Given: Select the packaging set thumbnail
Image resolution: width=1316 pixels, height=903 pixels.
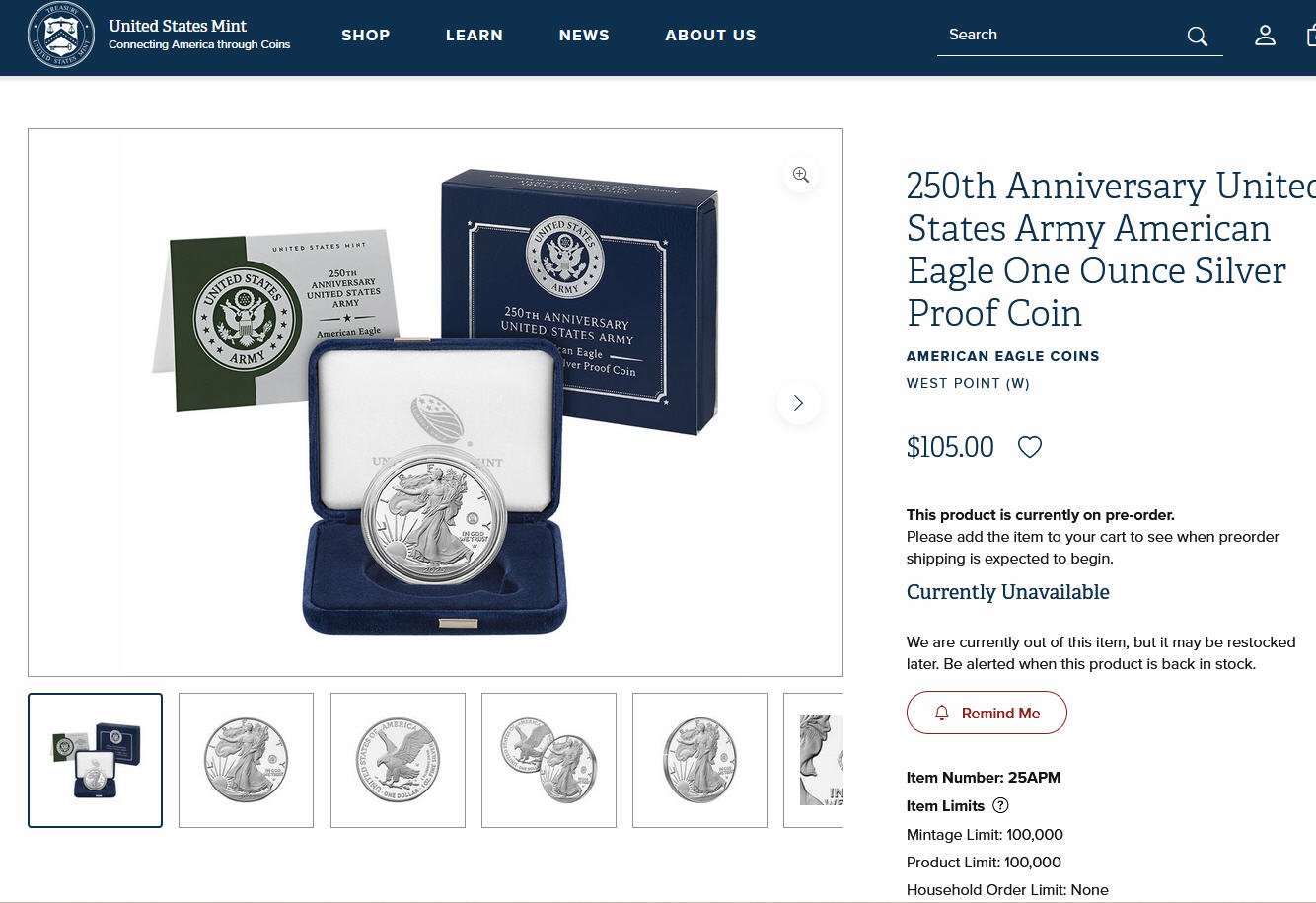Looking at the screenshot, I should [x=96, y=760].
